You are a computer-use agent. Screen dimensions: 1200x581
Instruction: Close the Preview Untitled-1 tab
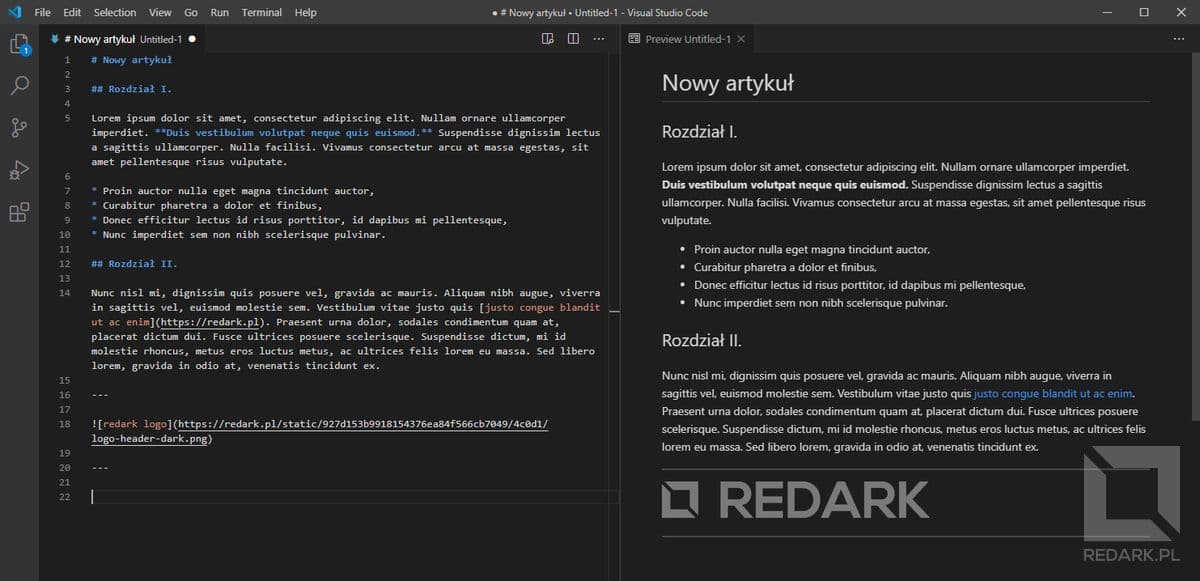(x=741, y=39)
